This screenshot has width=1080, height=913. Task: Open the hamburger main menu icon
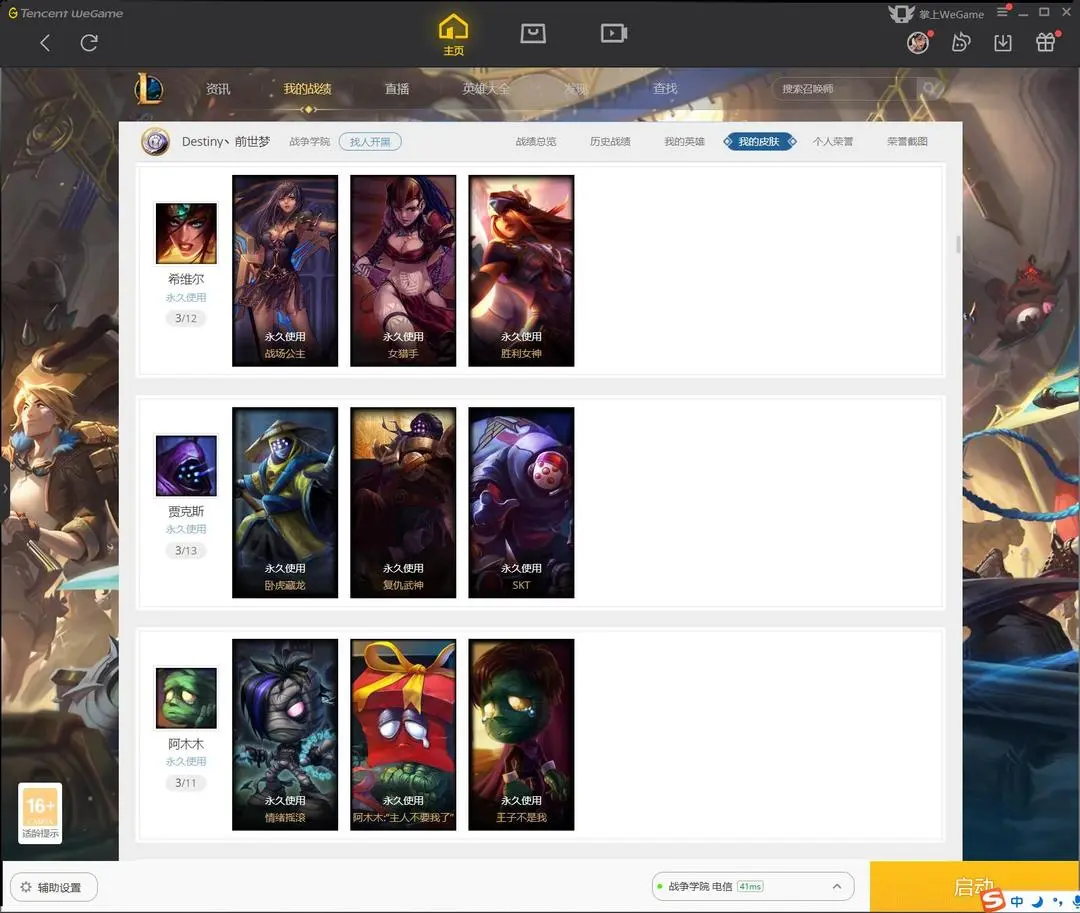(x=1002, y=12)
